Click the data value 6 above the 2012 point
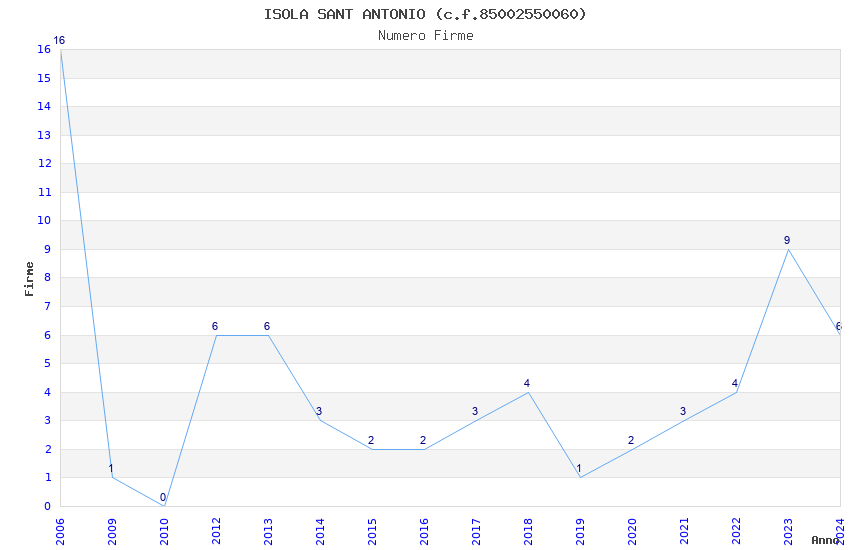 215,326
